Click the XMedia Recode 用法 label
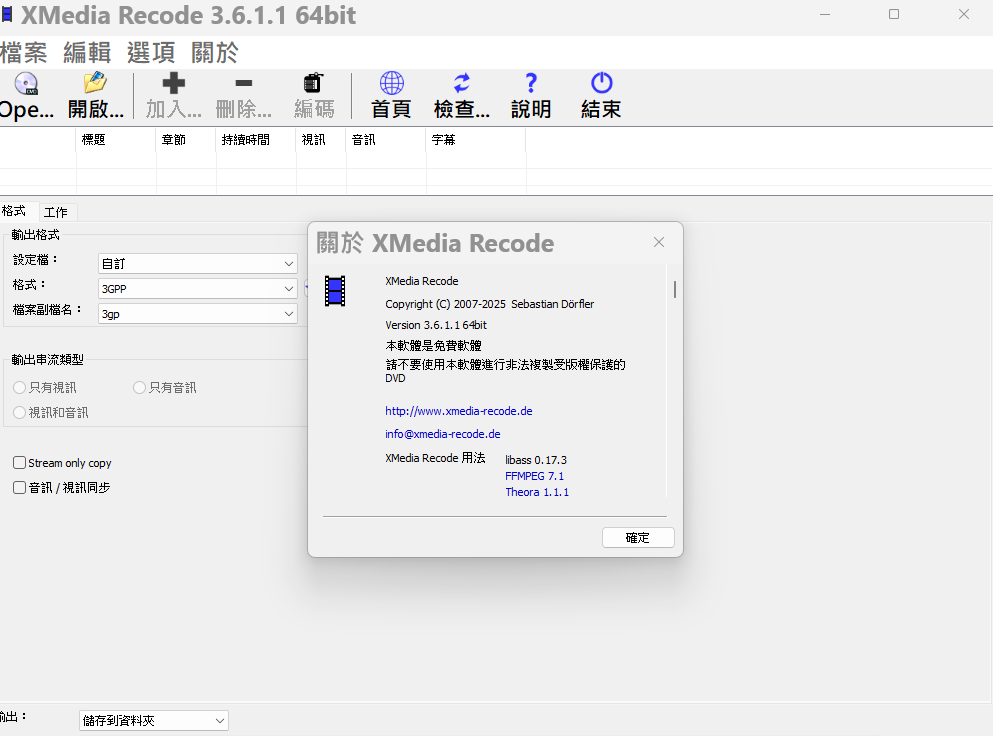This screenshot has width=993, height=736. click(x=435, y=458)
